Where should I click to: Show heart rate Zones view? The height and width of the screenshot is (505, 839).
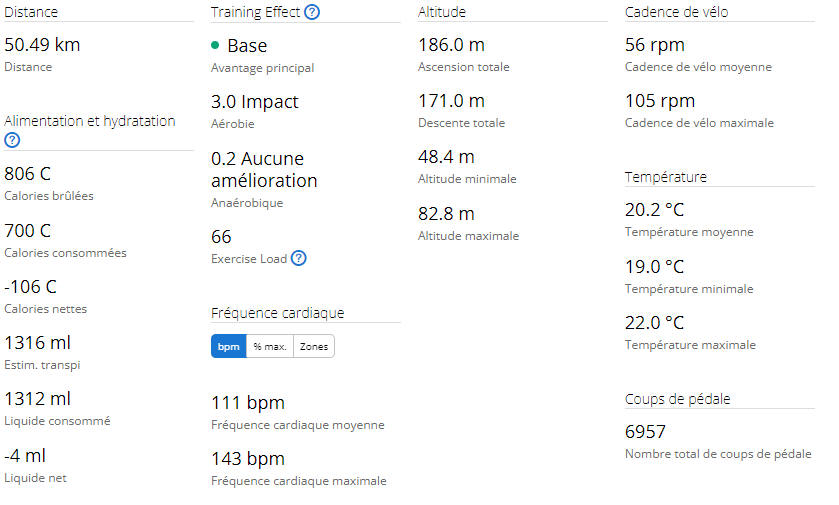[314, 346]
